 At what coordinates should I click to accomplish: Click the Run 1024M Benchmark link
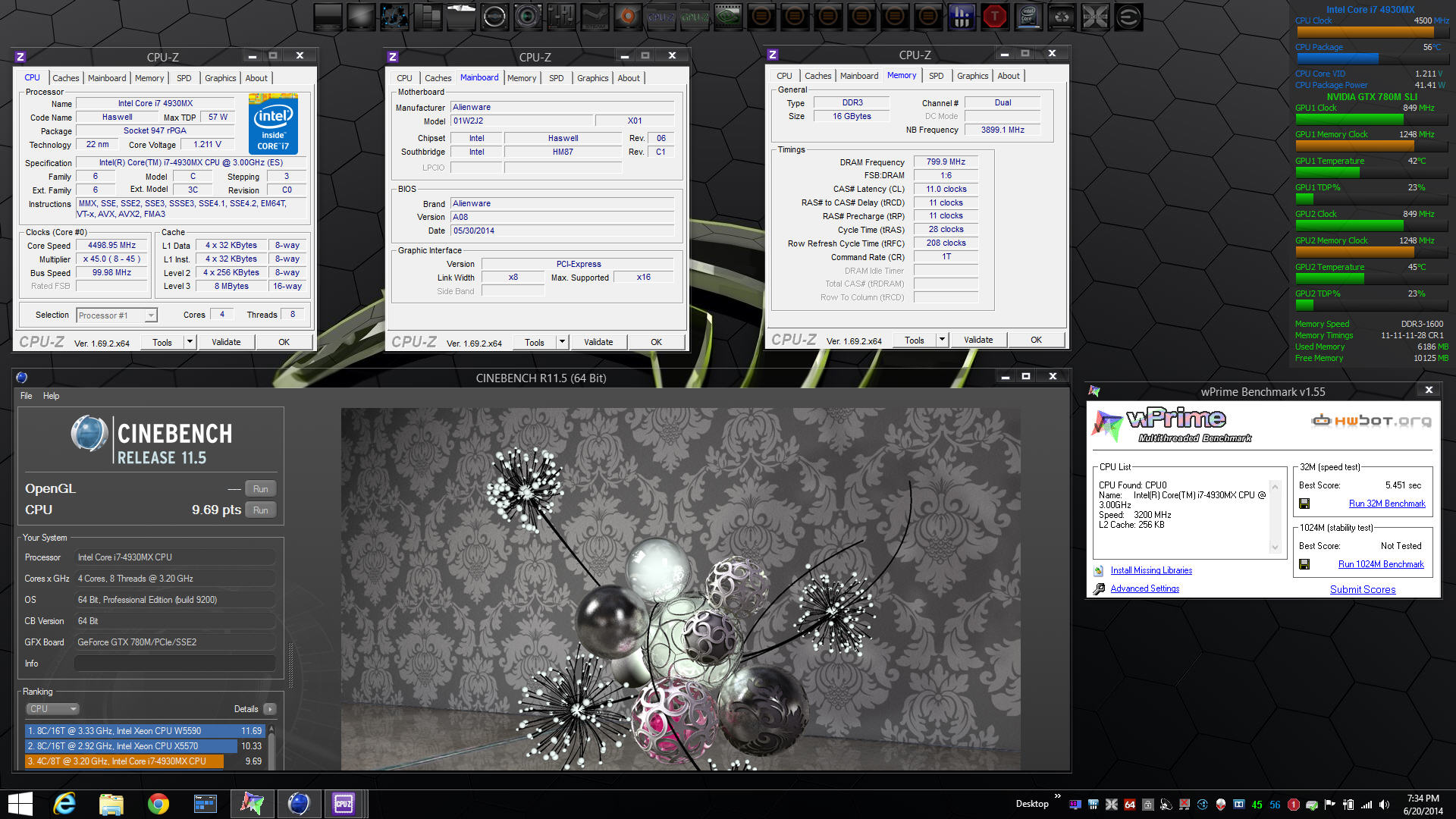[x=1381, y=564]
